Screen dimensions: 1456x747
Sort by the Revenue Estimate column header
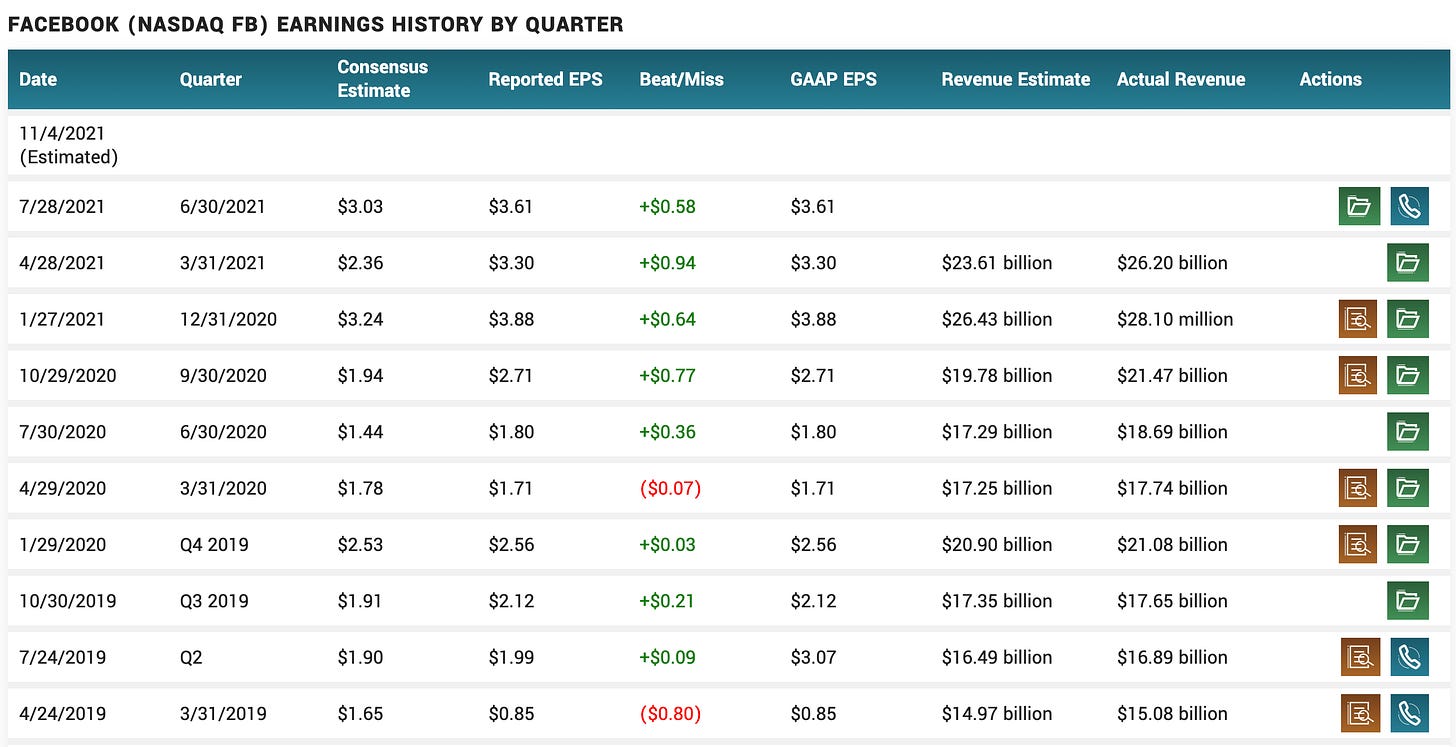click(1015, 79)
